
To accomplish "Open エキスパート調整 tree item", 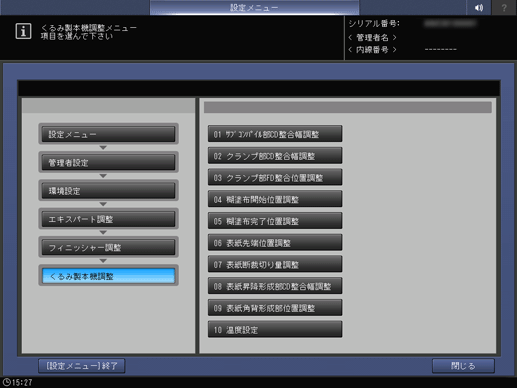I will click(x=108, y=219).
